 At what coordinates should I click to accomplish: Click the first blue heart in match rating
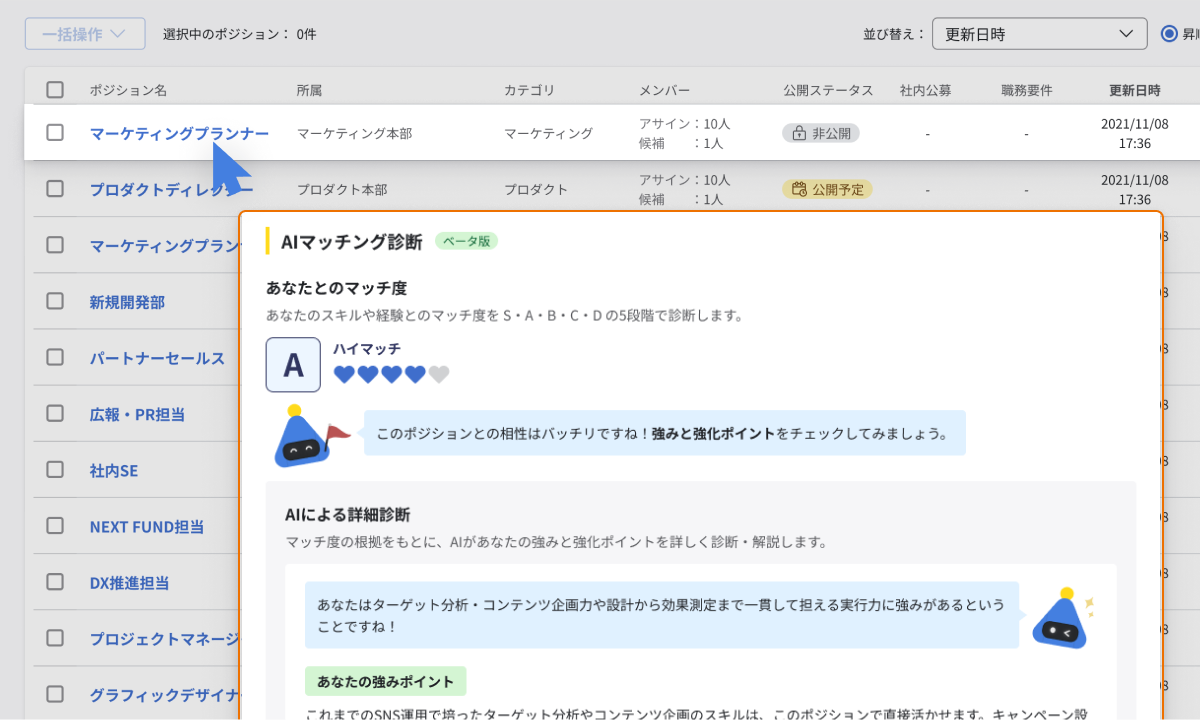tap(344, 375)
